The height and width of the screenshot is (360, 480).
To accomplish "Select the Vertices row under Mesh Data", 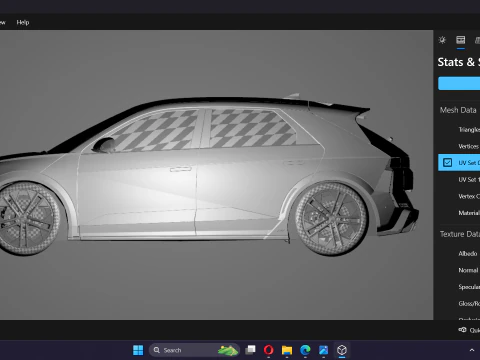I will [x=459, y=146].
